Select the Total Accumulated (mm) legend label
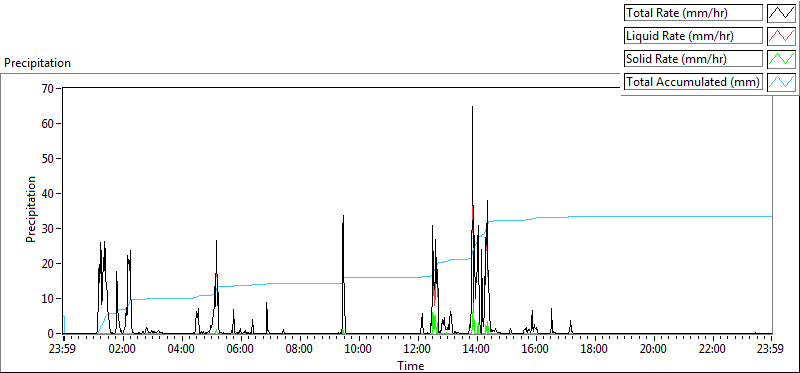 (693, 82)
